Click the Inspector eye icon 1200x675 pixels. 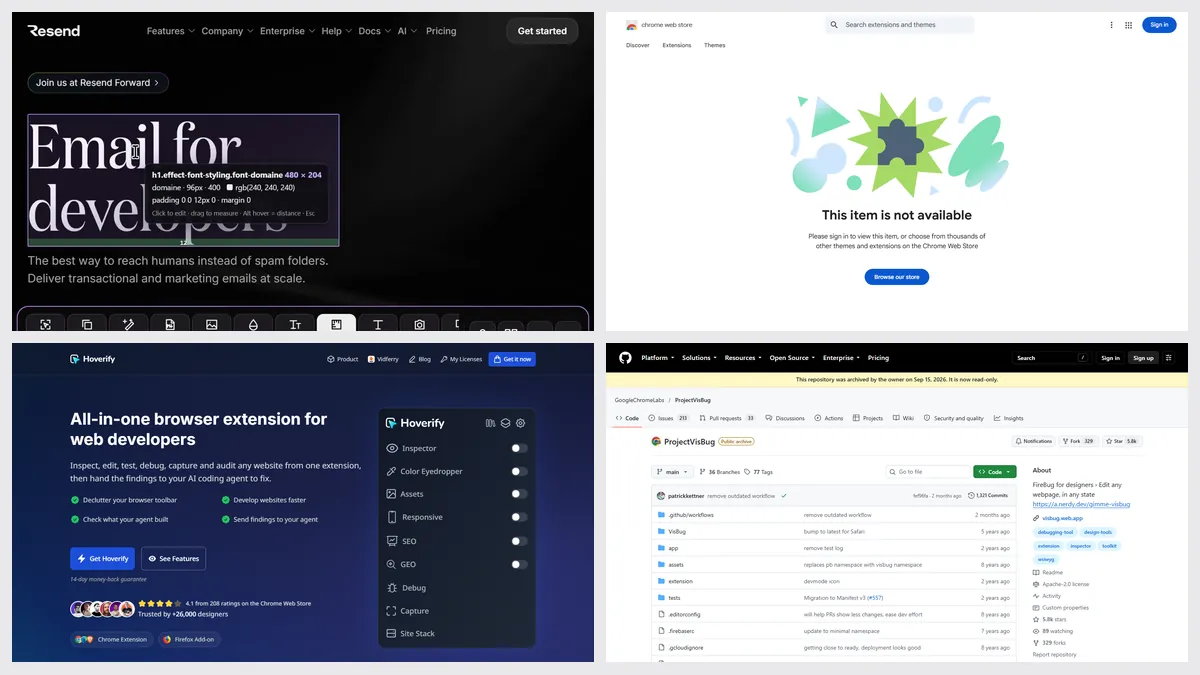pos(392,448)
